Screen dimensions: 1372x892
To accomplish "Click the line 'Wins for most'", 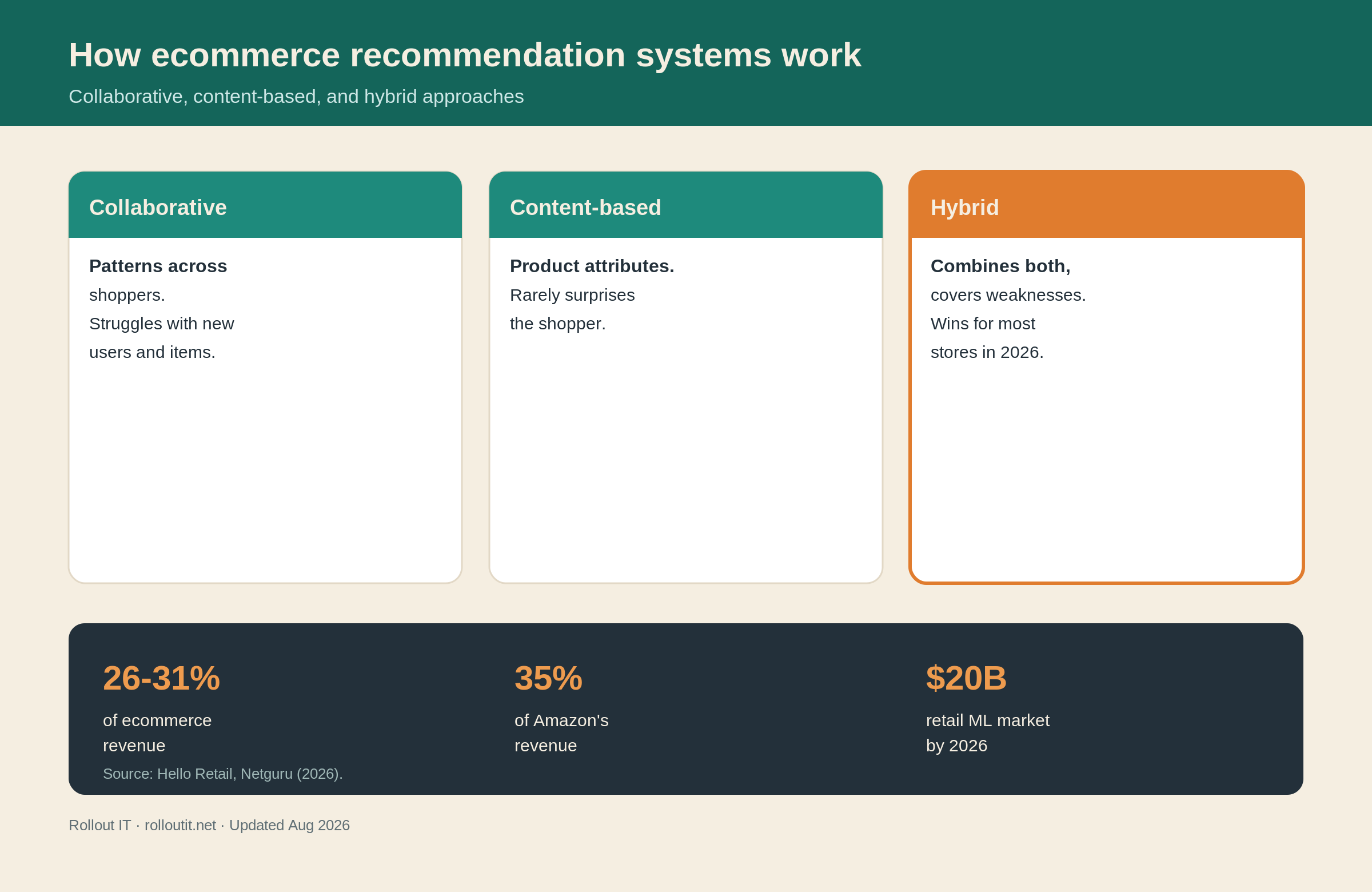I will pyautogui.click(x=983, y=324).
